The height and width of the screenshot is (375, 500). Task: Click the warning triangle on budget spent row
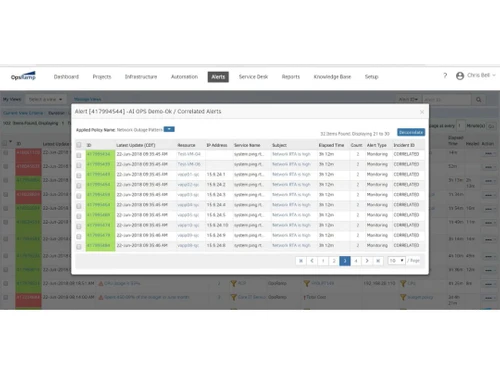point(100,297)
